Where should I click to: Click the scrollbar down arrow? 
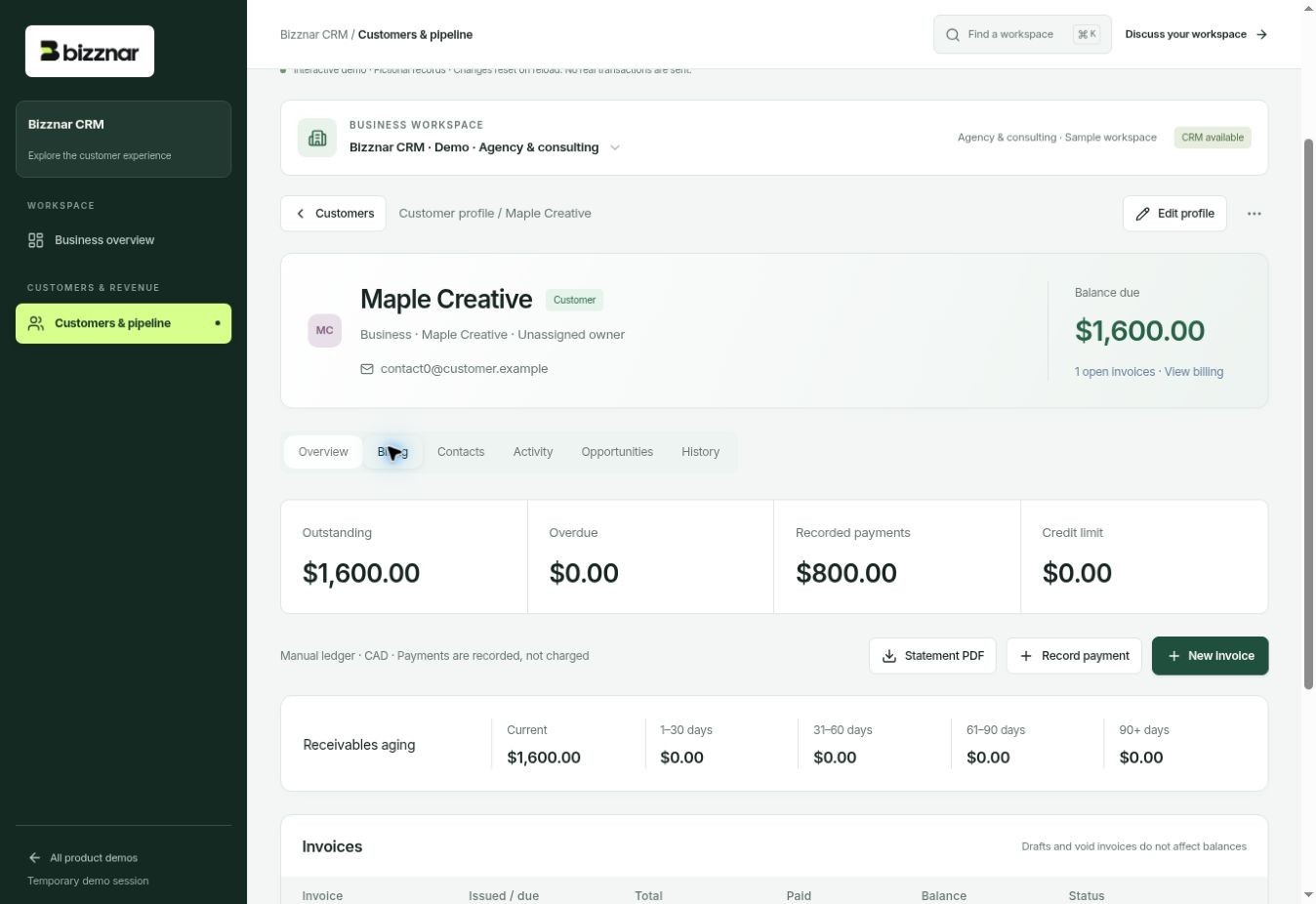point(1308,895)
